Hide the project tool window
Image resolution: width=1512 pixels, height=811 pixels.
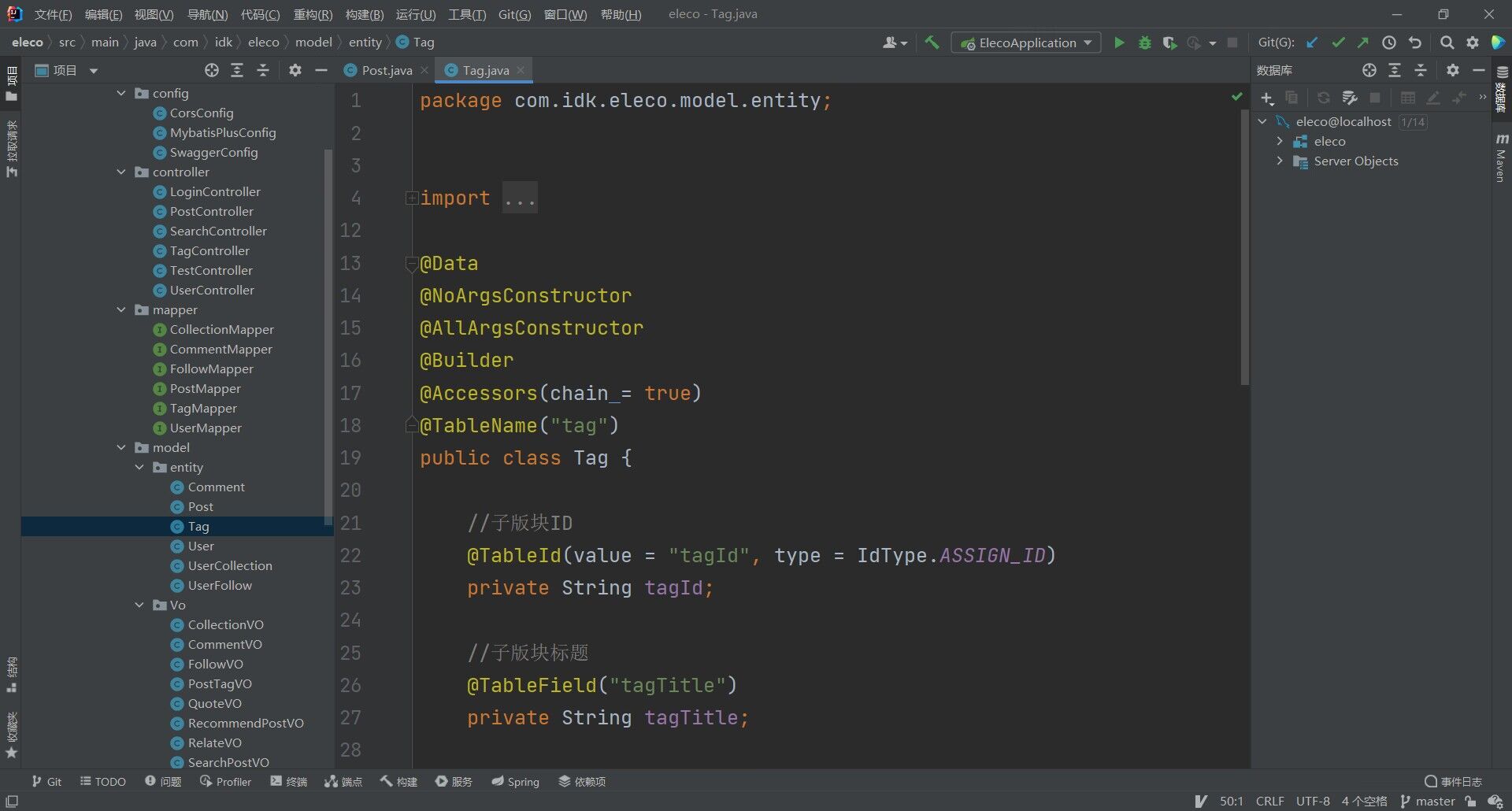pyautogui.click(x=321, y=70)
